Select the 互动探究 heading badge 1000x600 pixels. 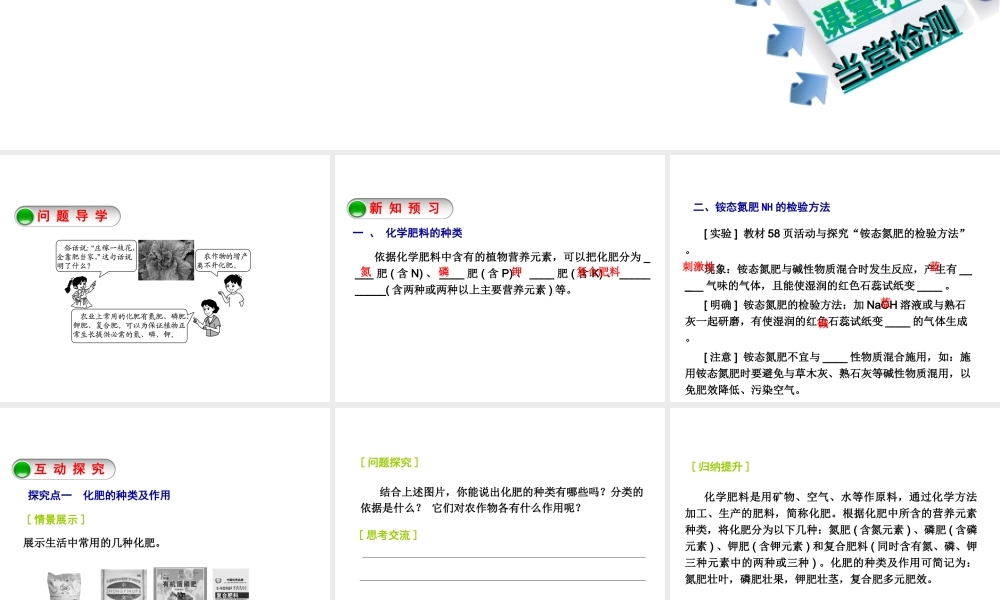coord(64,469)
